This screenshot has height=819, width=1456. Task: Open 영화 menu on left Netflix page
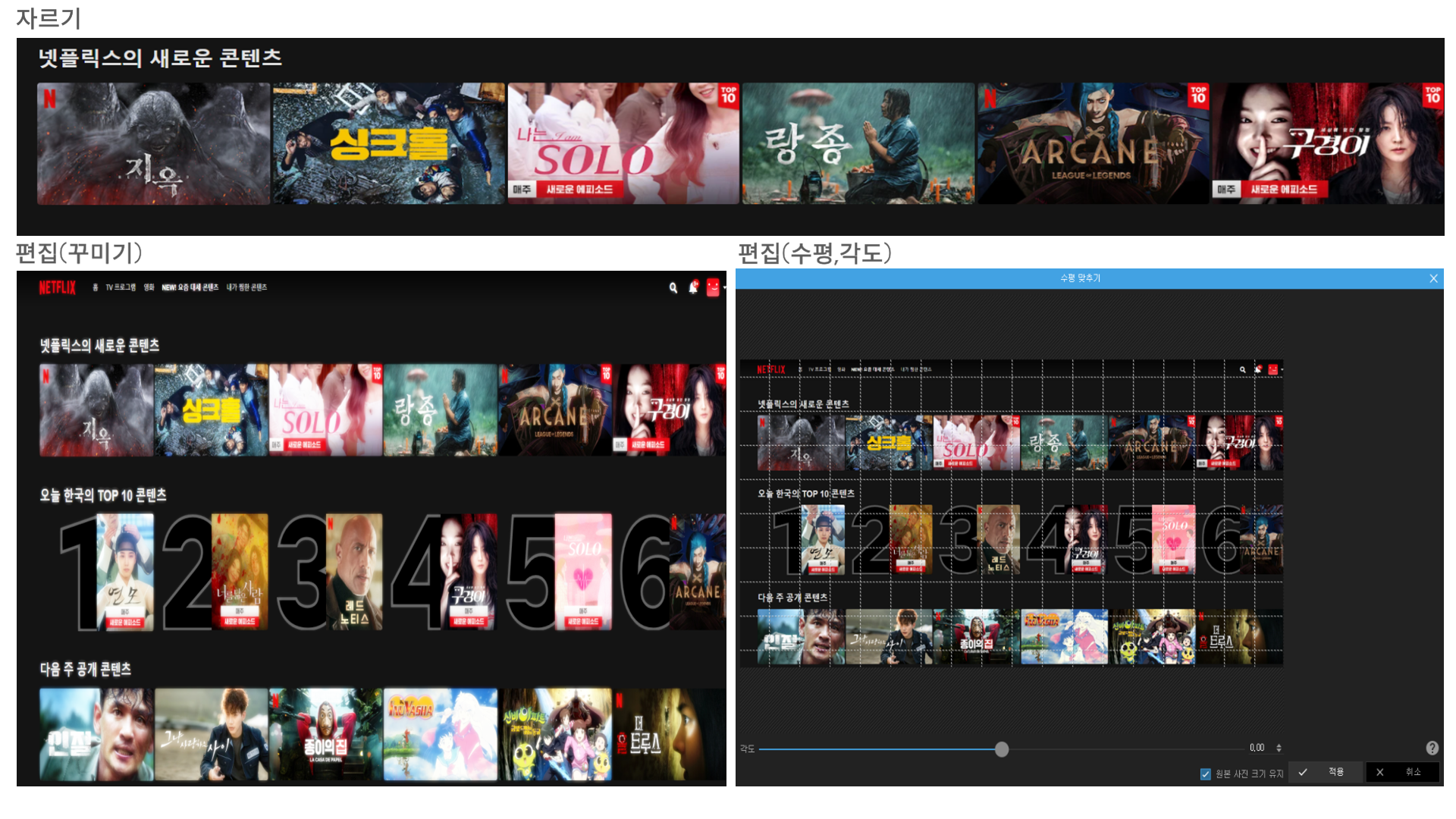click(149, 287)
